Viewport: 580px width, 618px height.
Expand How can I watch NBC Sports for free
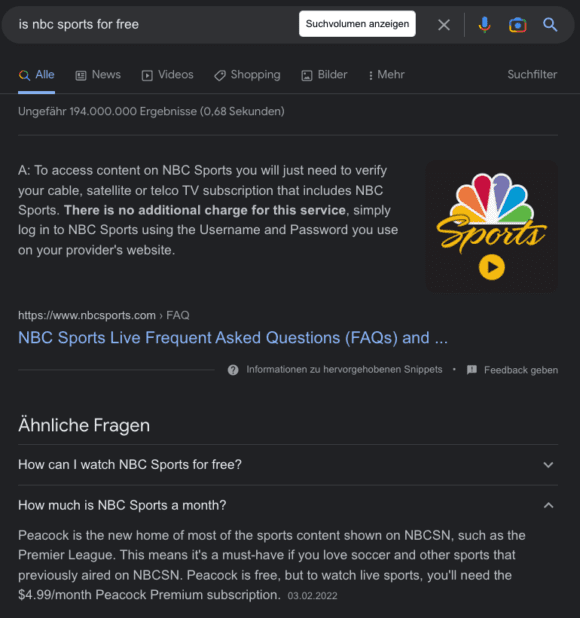click(288, 465)
